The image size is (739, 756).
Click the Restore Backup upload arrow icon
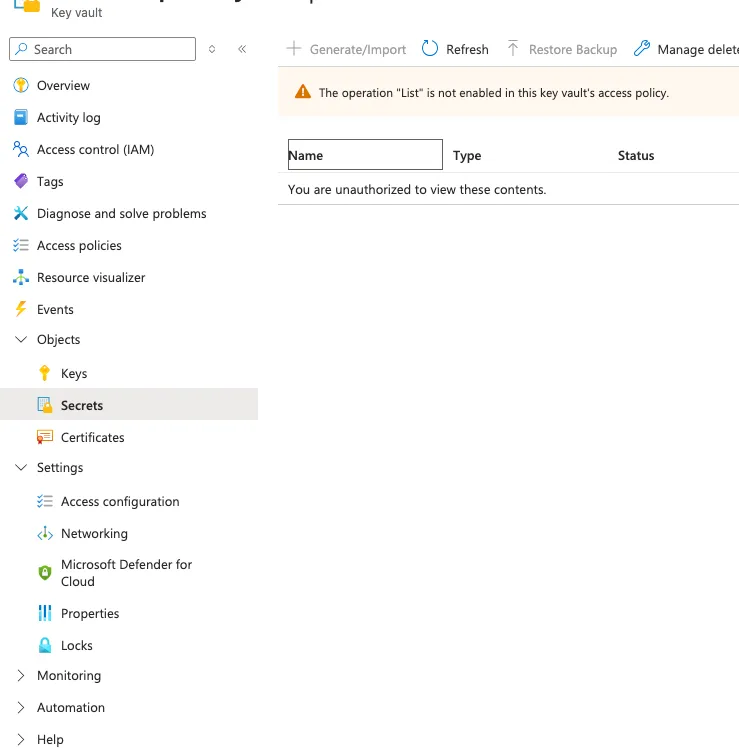513,49
